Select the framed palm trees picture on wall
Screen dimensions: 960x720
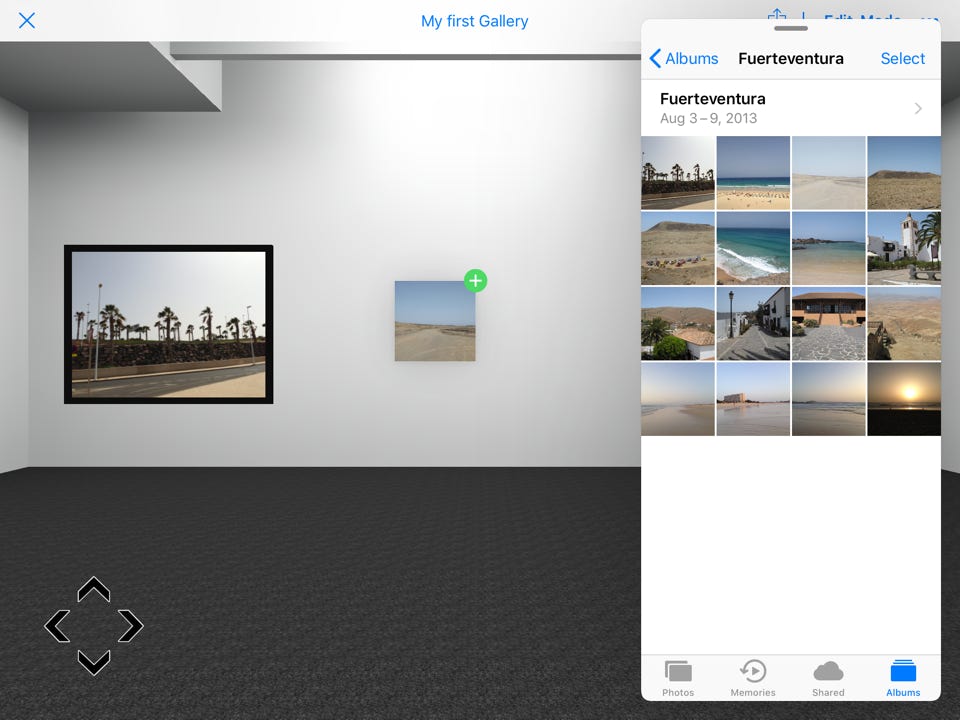[x=168, y=324]
